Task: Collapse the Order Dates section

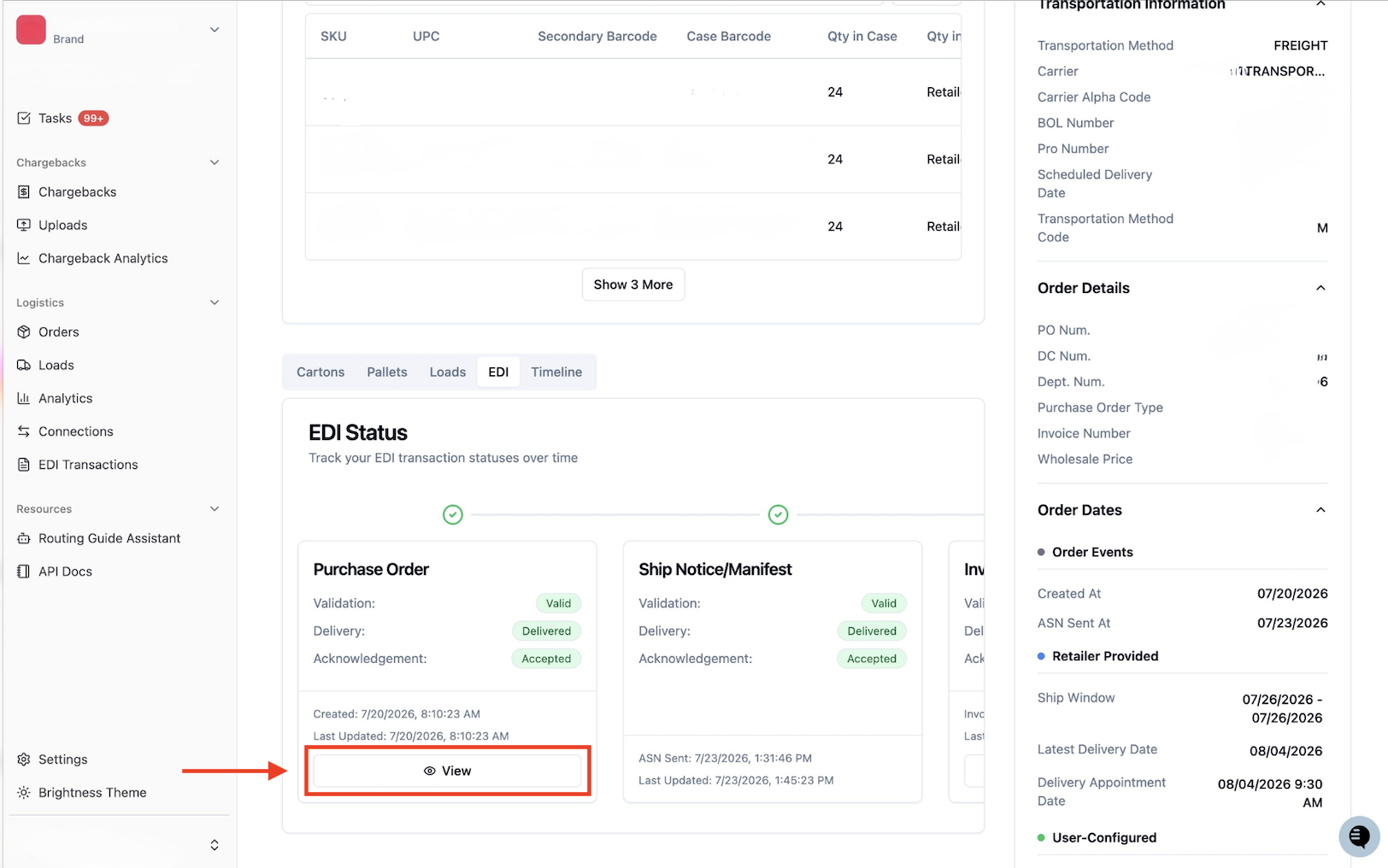Action: point(1320,510)
